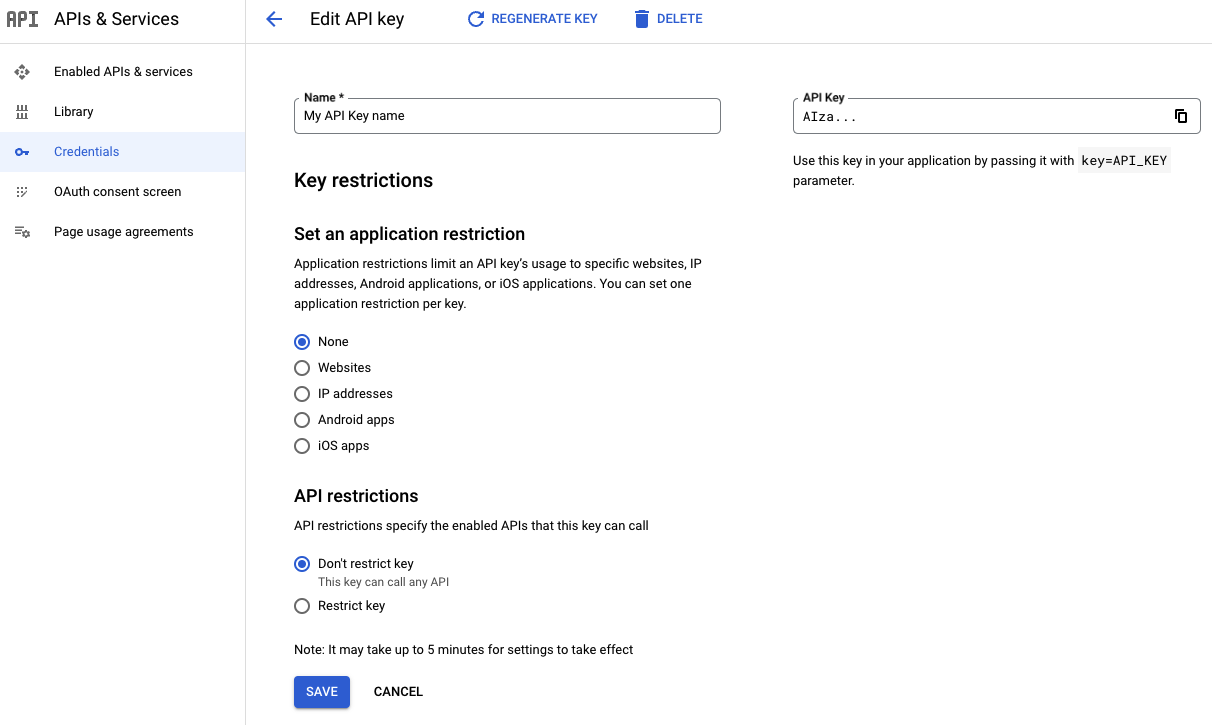Select the iOS apps restriction
This screenshot has height=725, width=1212.
[x=302, y=446]
